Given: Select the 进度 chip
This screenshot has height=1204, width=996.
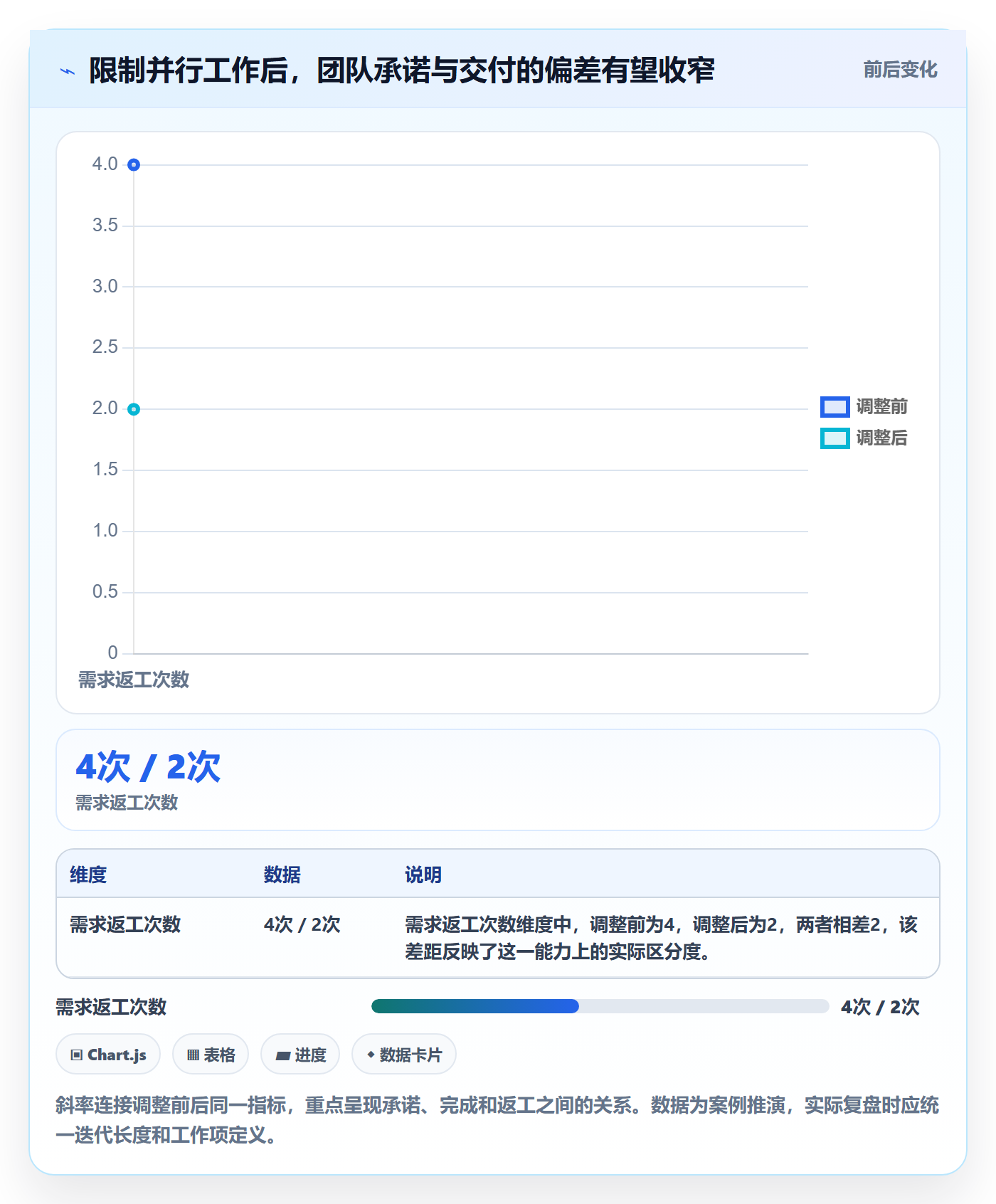Looking at the screenshot, I should [x=300, y=1054].
